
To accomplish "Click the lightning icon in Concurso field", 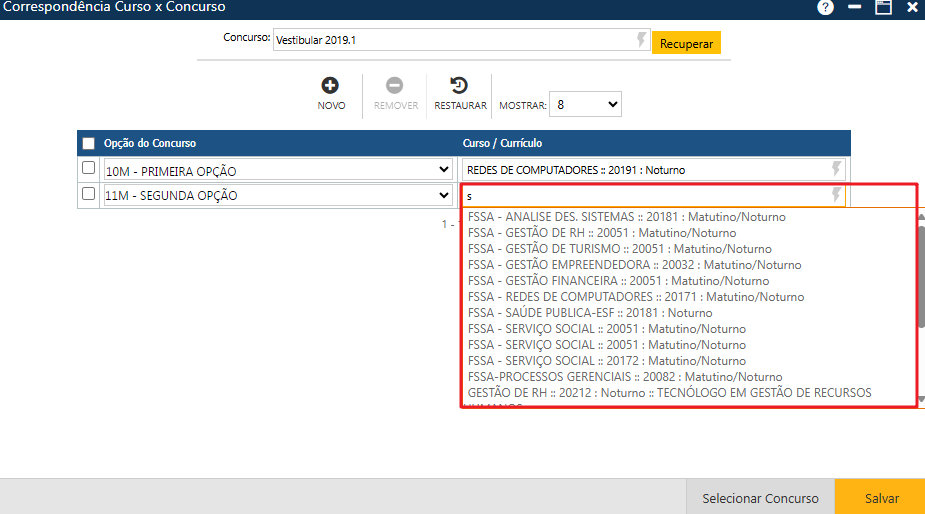I will pos(641,40).
